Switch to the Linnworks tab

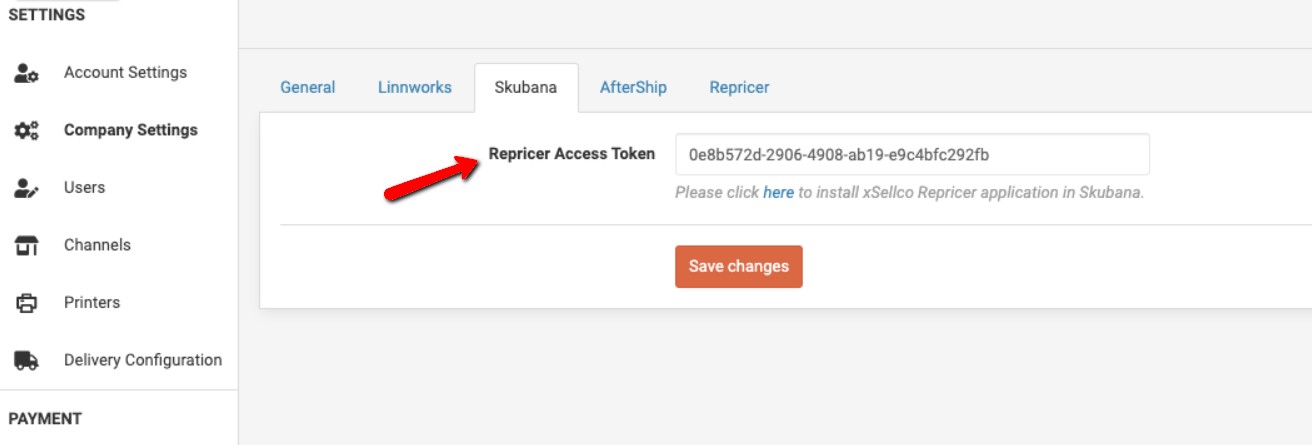(415, 88)
